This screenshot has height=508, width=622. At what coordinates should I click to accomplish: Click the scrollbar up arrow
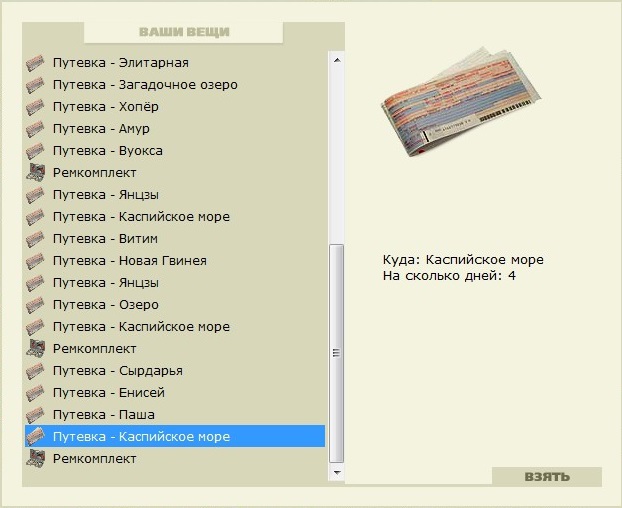[x=337, y=60]
